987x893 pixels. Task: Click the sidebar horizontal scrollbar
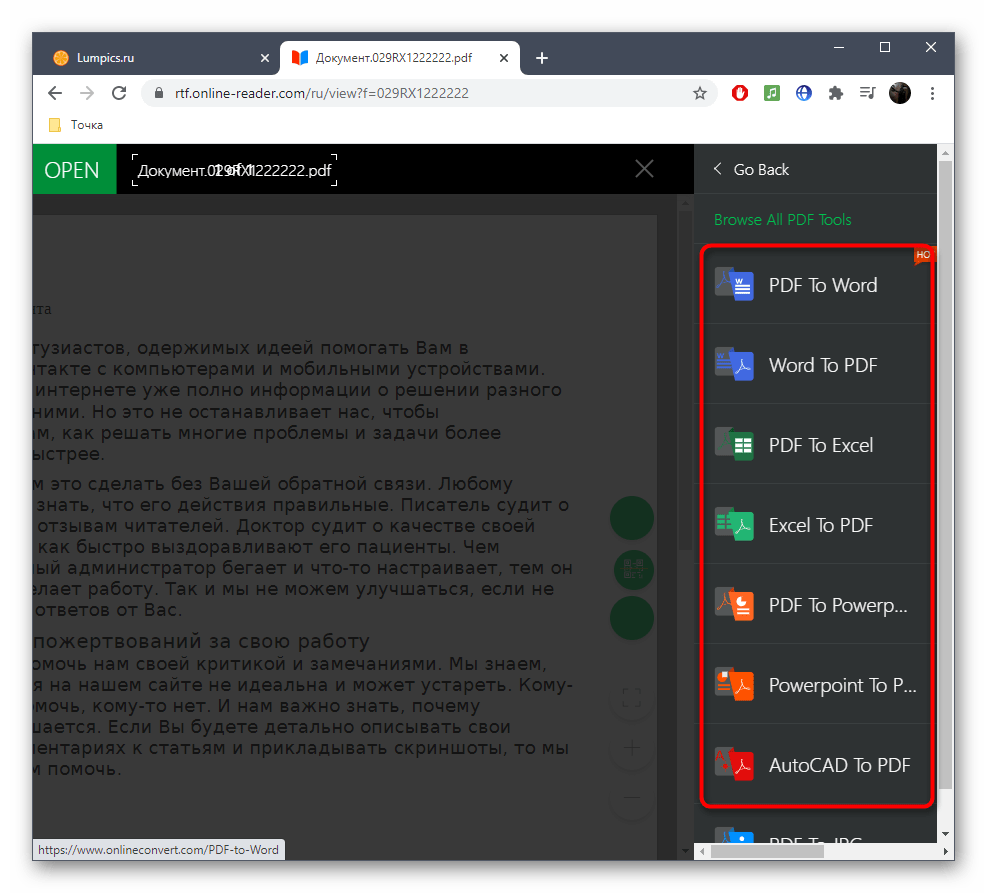pyautogui.click(x=767, y=851)
